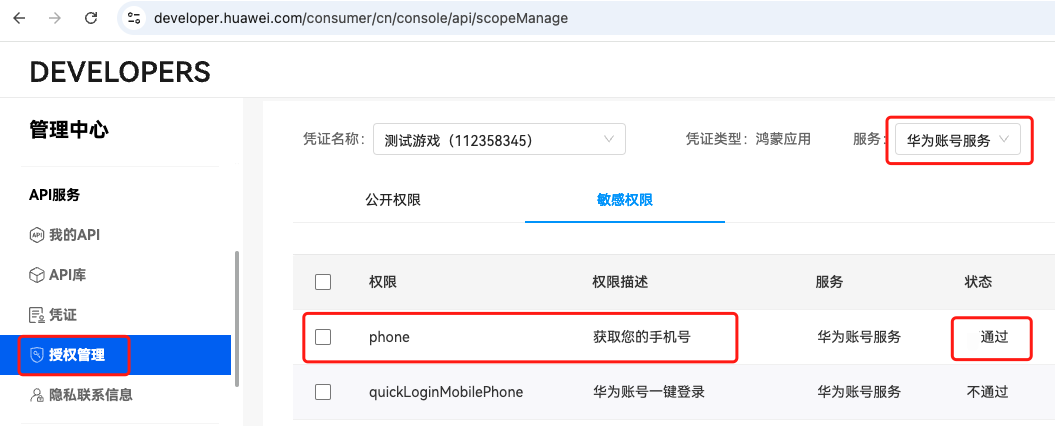Click the shield icon for 授权管理
The height and width of the screenshot is (426, 1055).
[36, 355]
